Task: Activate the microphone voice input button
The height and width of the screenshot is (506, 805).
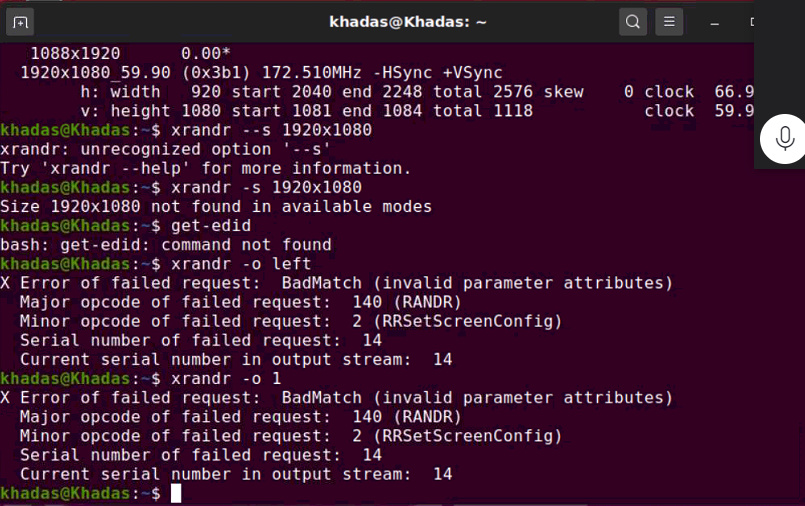Action: point(784,139)
